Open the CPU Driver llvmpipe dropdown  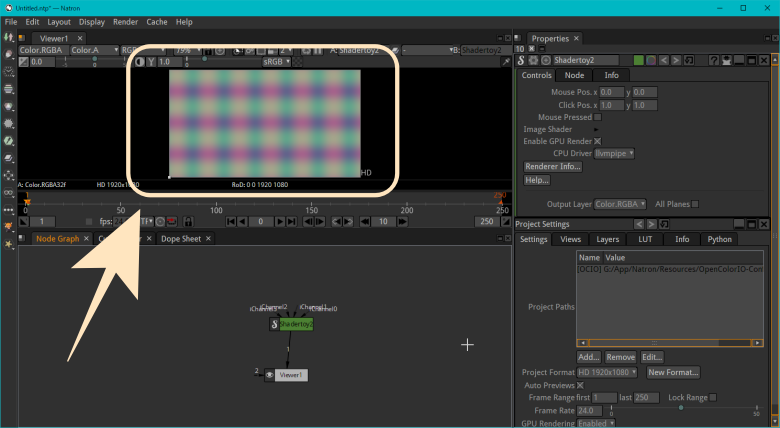pos(615,154)
